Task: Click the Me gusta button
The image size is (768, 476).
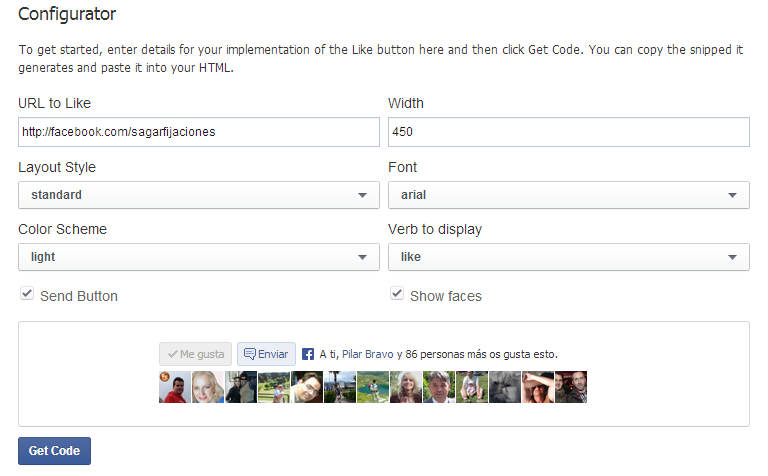Action: tap(195, 354)
